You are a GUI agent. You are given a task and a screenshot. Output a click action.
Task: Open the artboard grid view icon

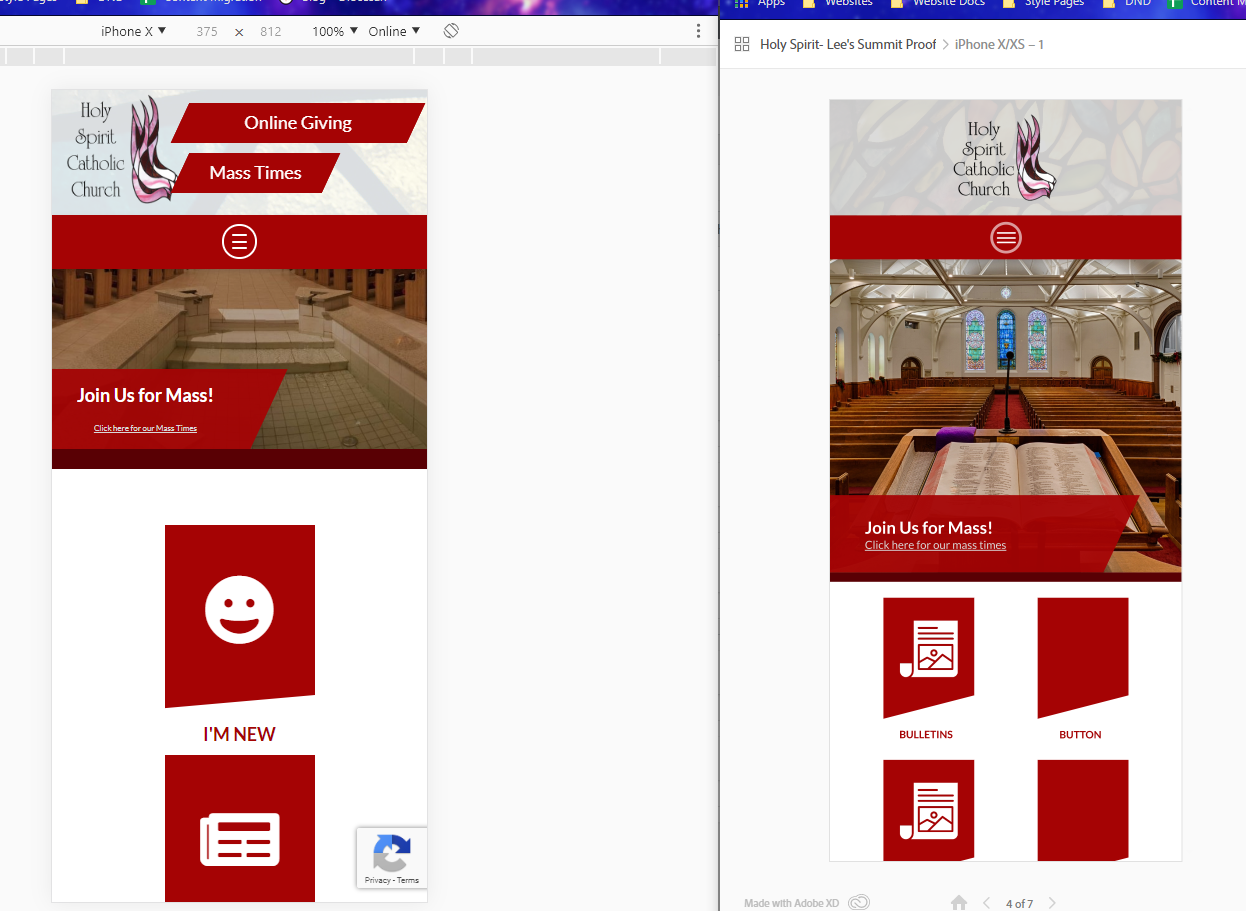coord(741,44)
